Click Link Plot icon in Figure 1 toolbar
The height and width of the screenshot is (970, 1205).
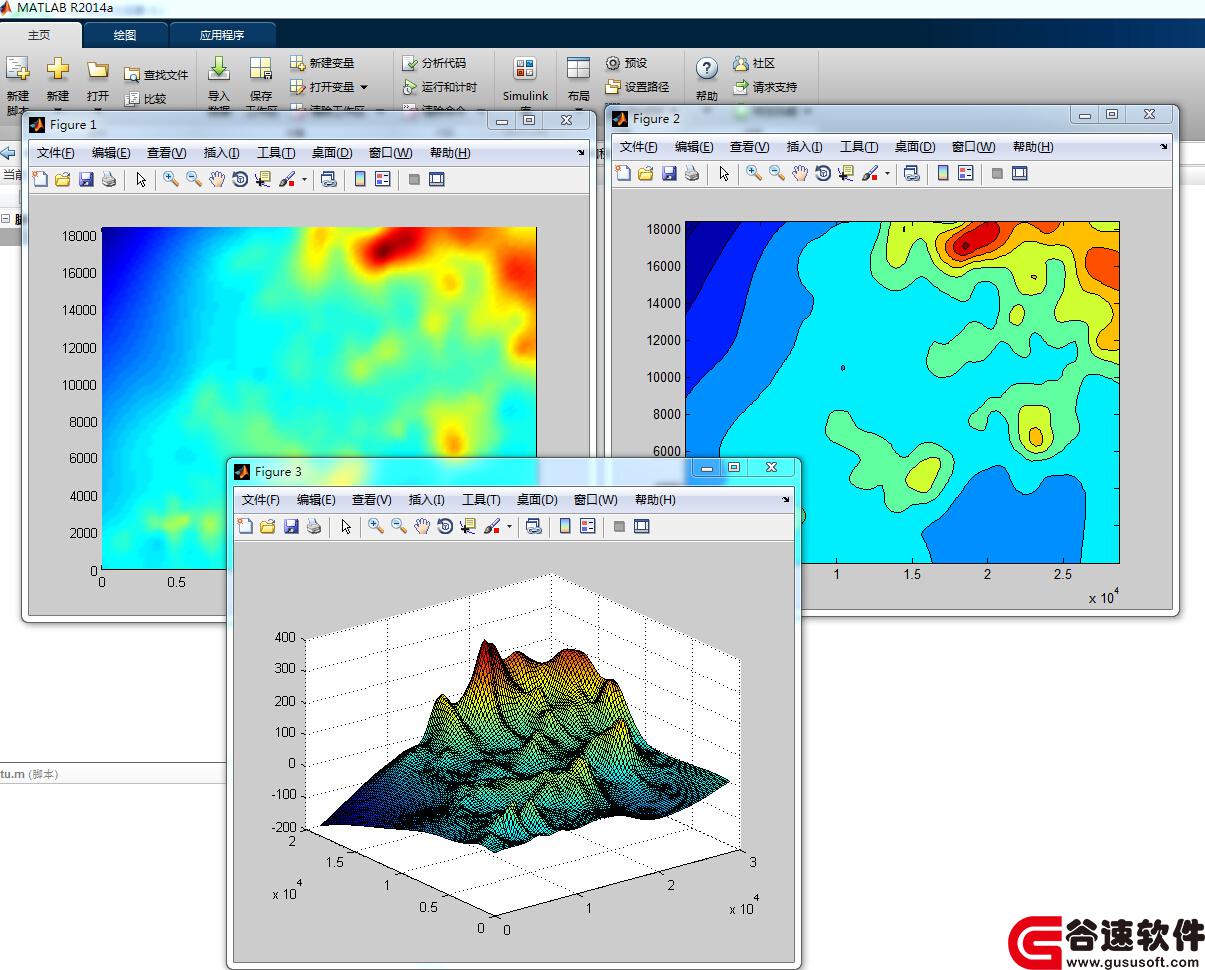pos(328,180)
